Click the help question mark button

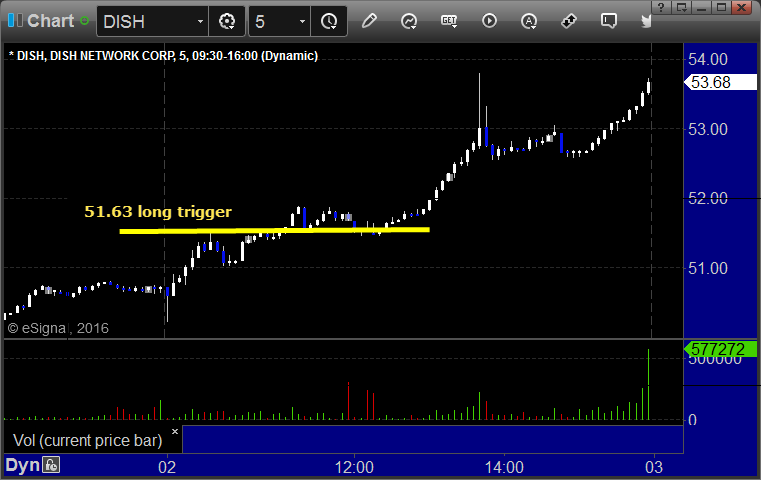tap(662, 7)
